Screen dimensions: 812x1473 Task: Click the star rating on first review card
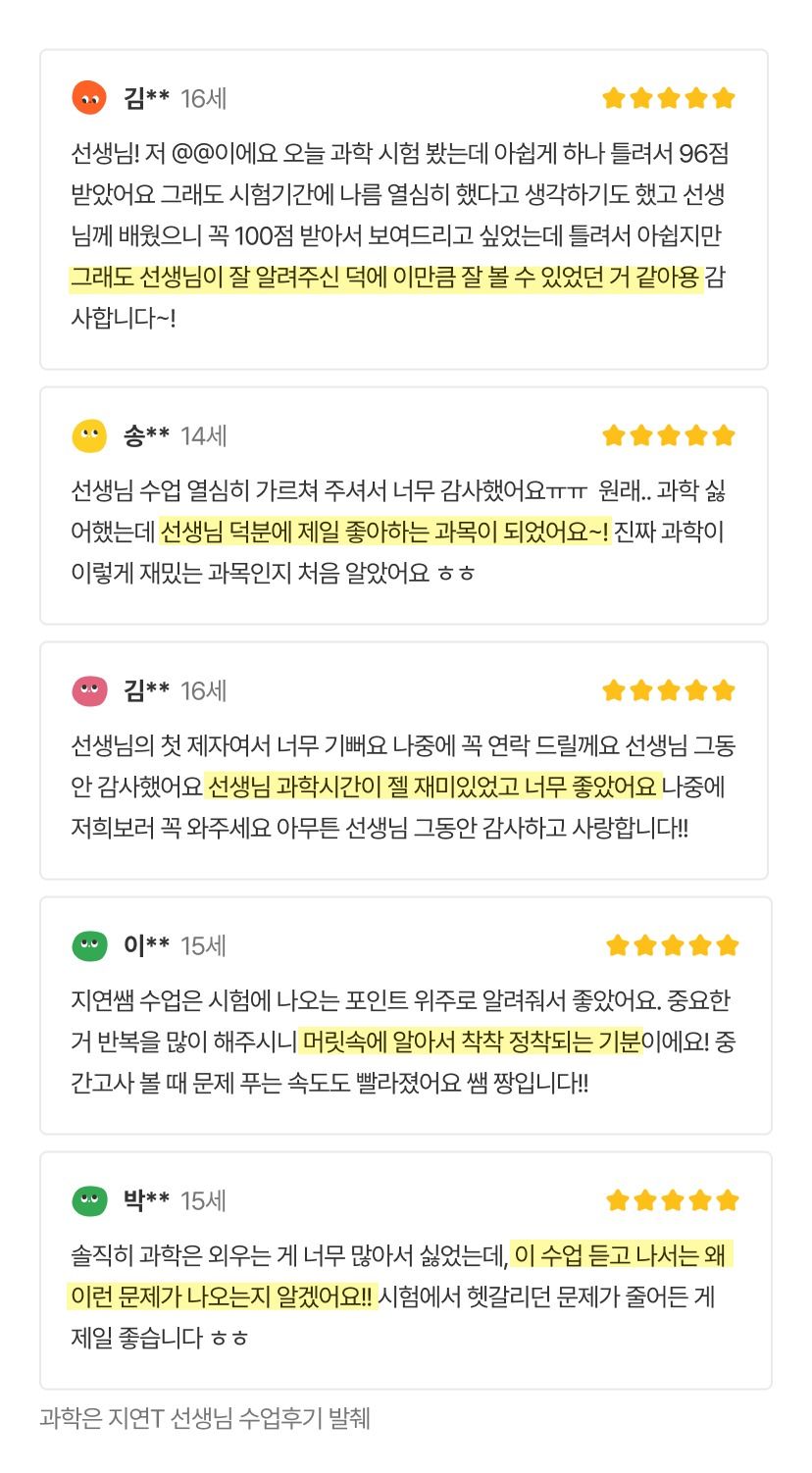click(668, 98)
